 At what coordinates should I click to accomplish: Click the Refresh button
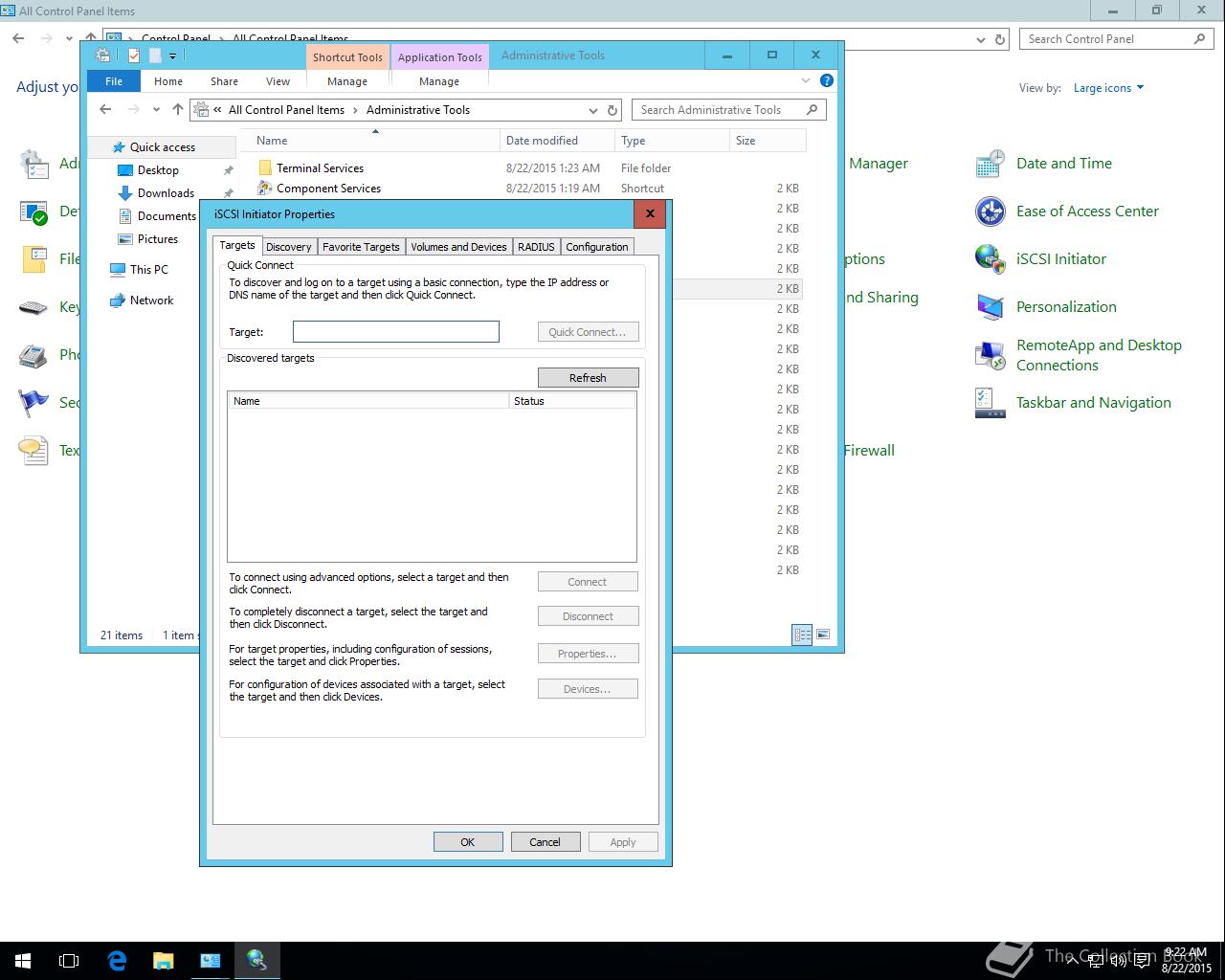pyautogui.click(x=588, y=377)
